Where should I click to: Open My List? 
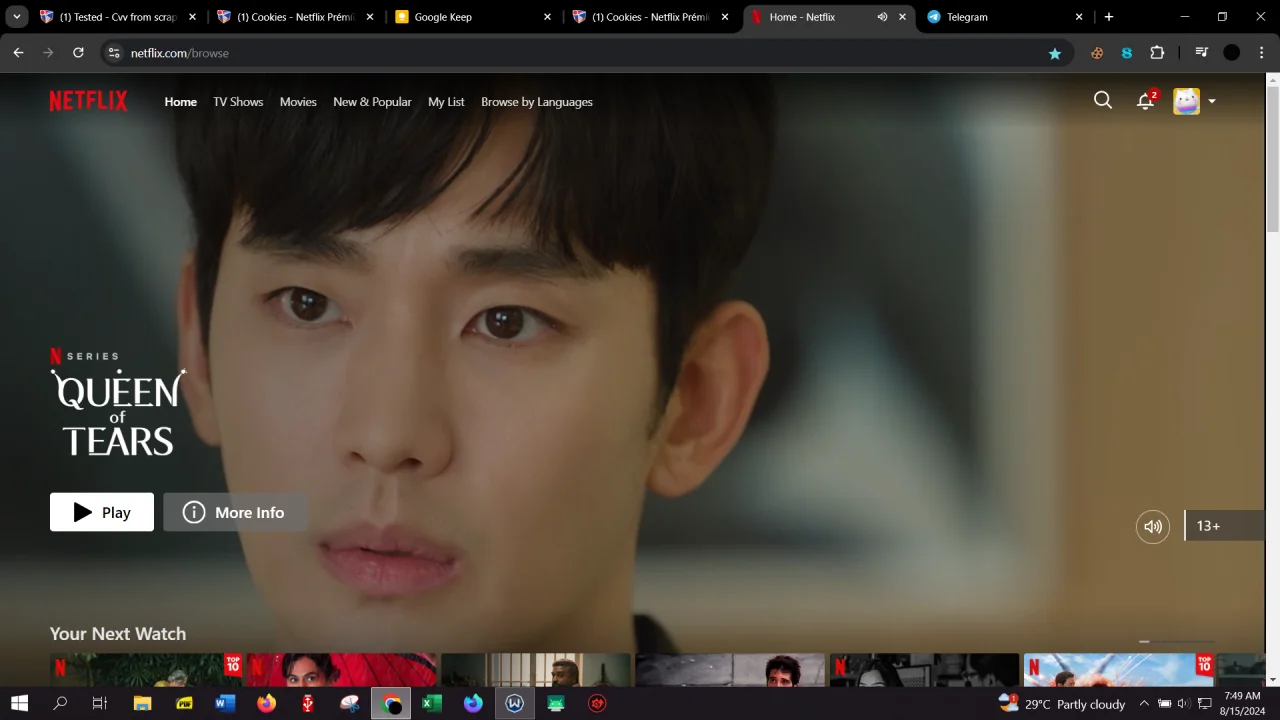point(446,102)
